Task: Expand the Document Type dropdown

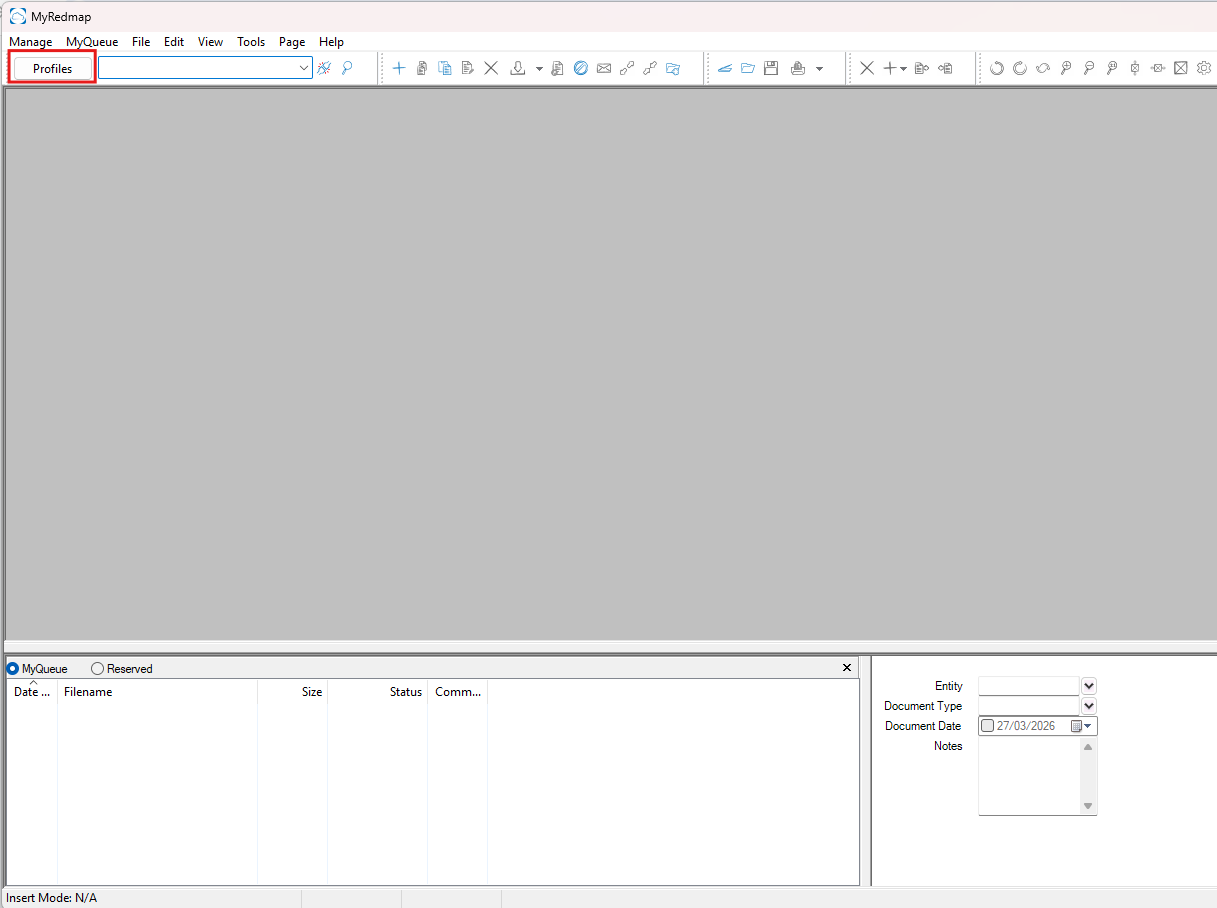Action: click(x=1089, y=706)
